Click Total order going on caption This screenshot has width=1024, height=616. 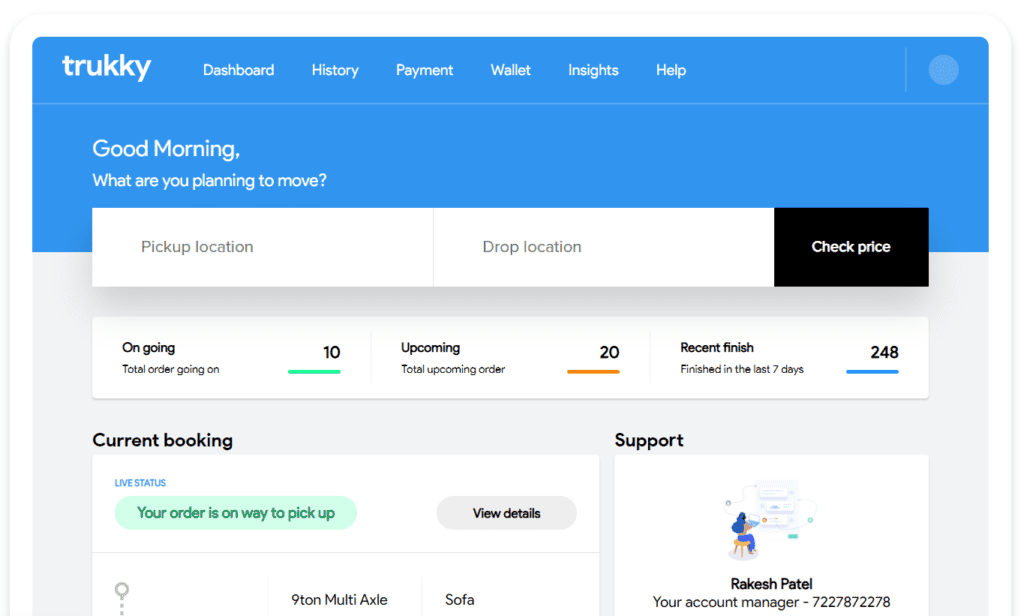[170, 369]
